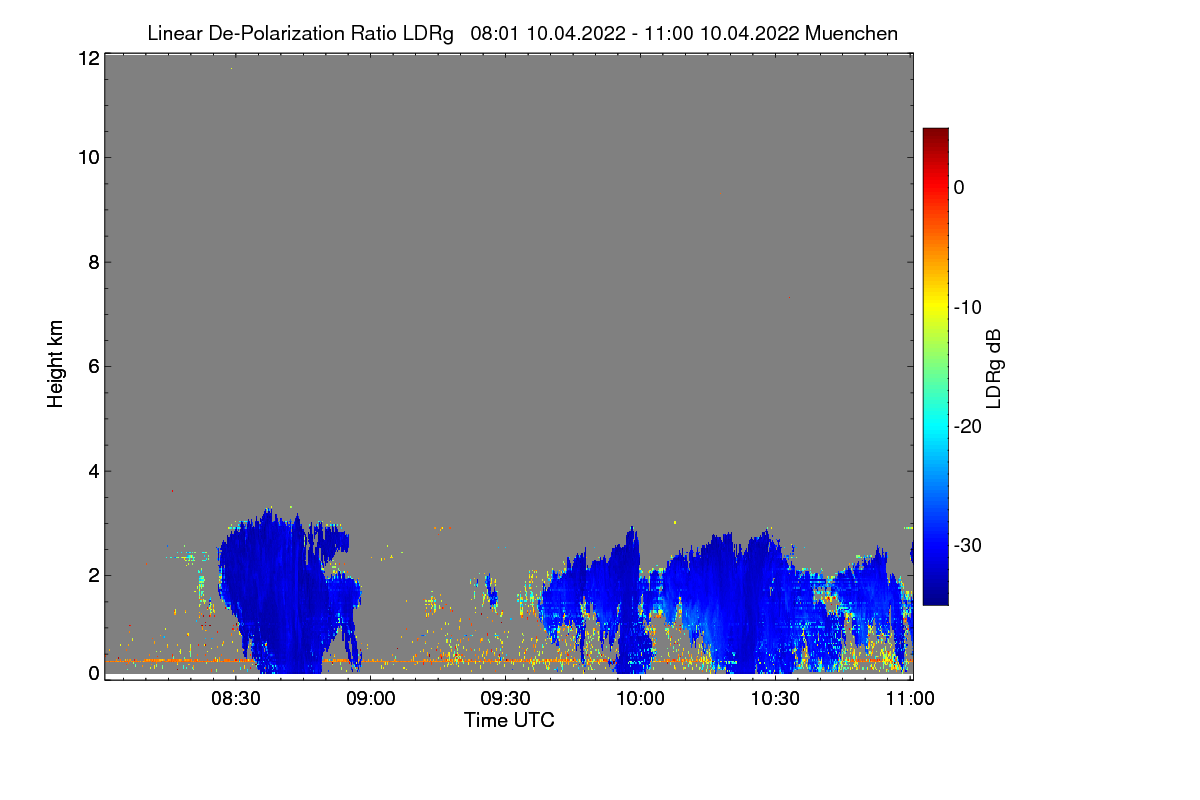Click the height tick label '6'

tap(92, 366)
